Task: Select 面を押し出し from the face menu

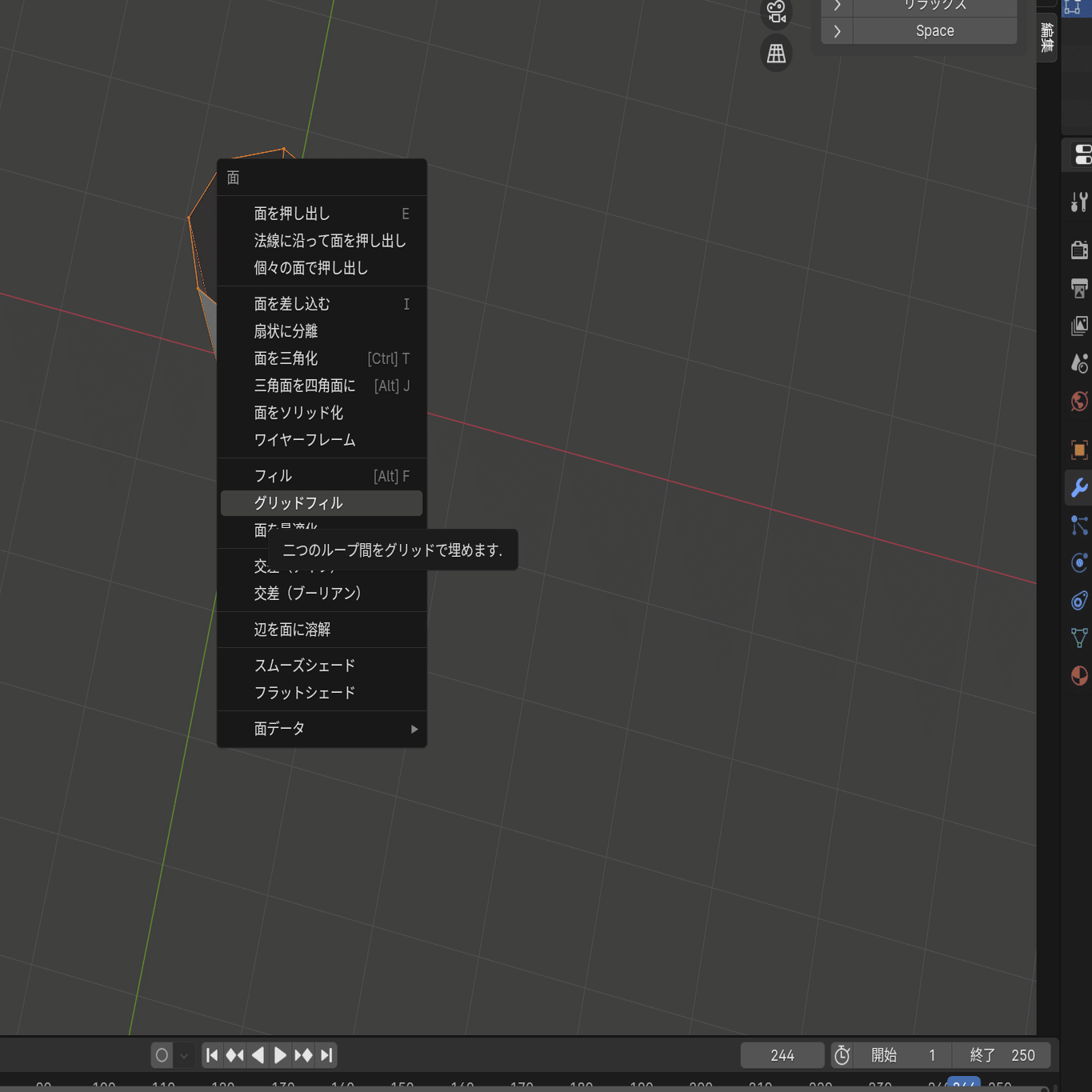Action: [x=322, y=214]
